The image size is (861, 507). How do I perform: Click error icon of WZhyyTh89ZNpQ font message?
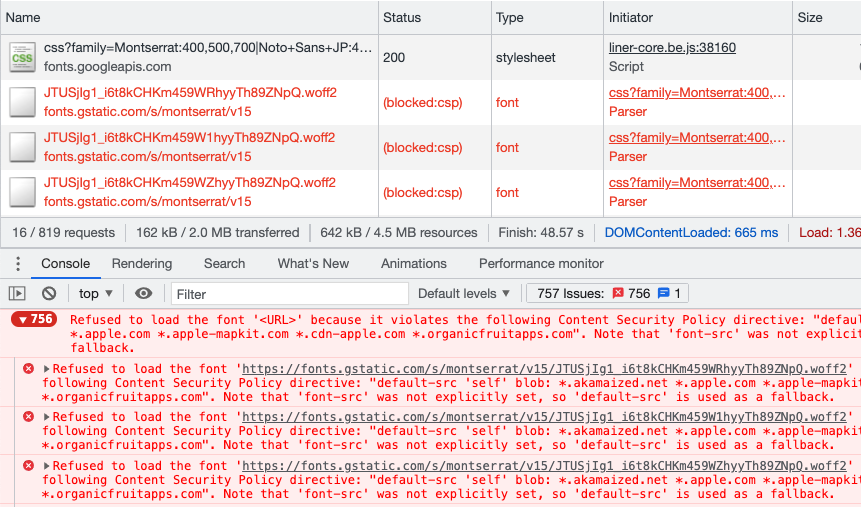pos(29,466)
